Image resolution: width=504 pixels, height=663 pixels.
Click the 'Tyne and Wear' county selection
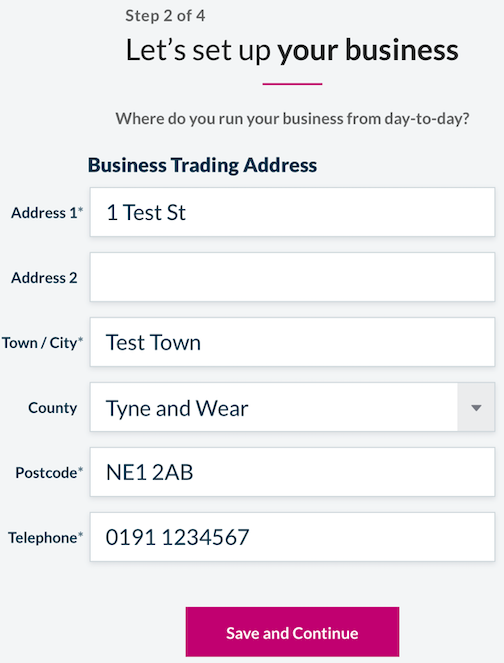point(177,408)
